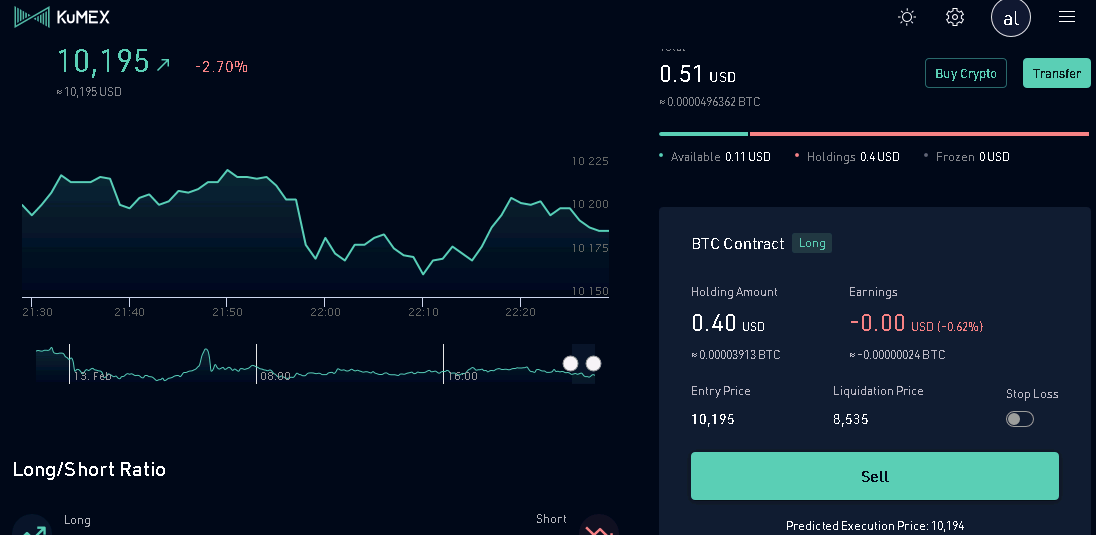The height and width of the screenshot is (535, 1096).
Task: Click the ≈0.0000496362 BTC value
Action: [x=709, y=102]
